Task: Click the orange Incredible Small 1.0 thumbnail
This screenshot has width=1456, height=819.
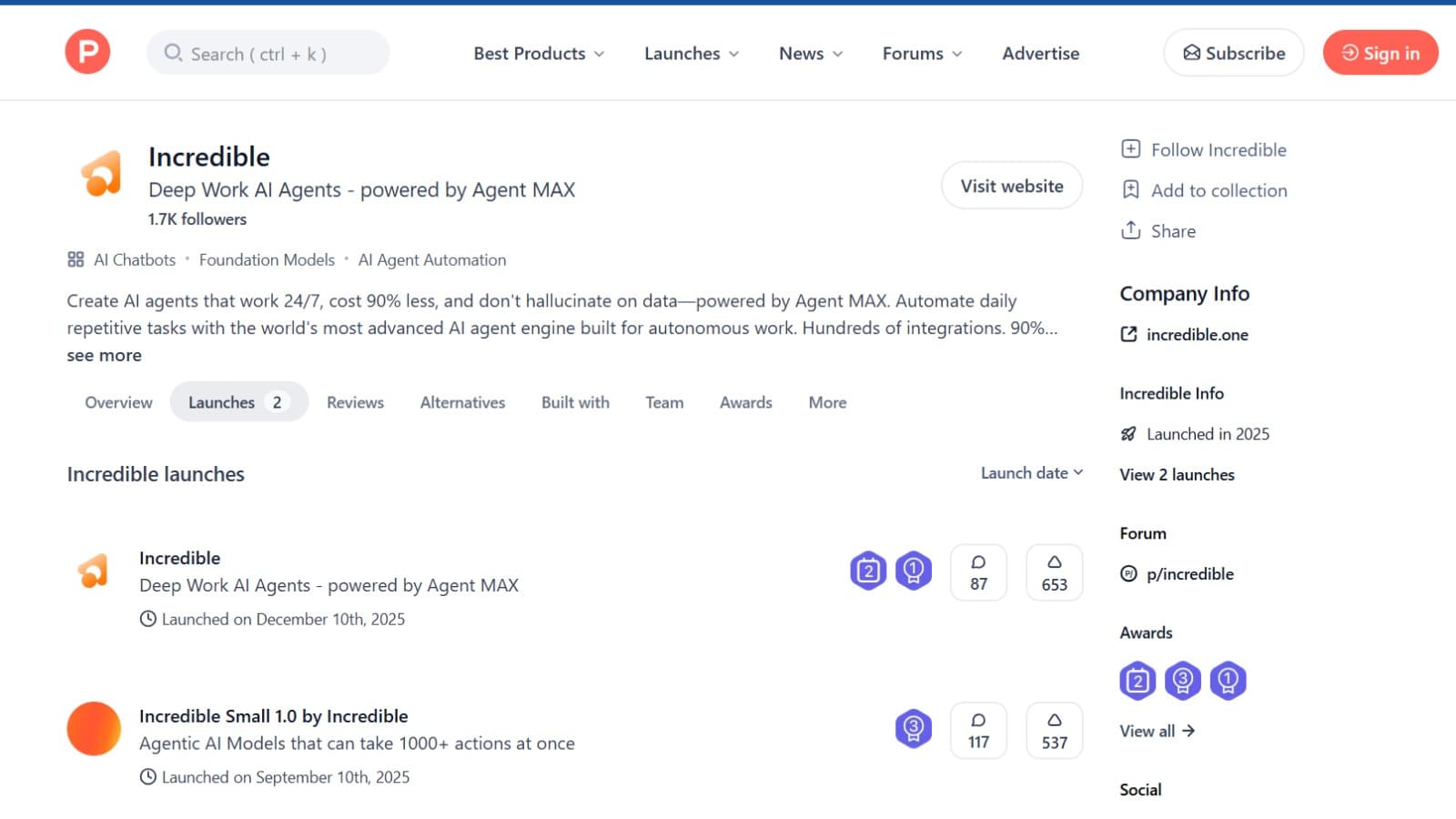Action: (x=94, y=729)
